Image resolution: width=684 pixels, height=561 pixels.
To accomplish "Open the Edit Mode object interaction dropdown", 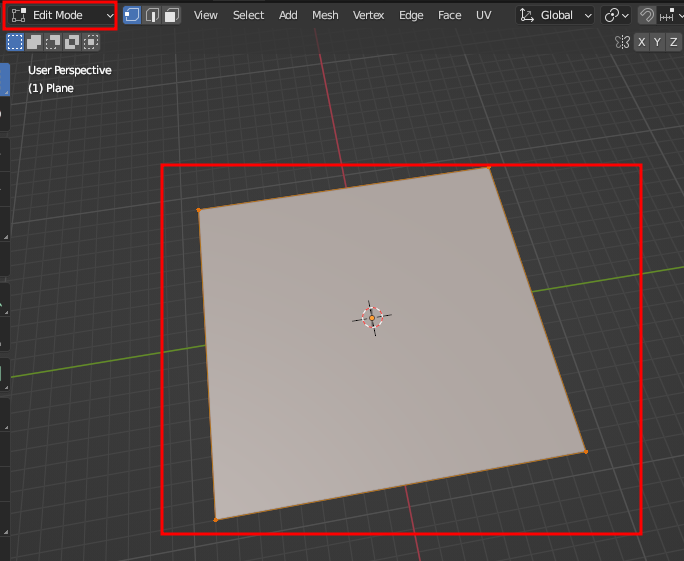I will (62, 15).
